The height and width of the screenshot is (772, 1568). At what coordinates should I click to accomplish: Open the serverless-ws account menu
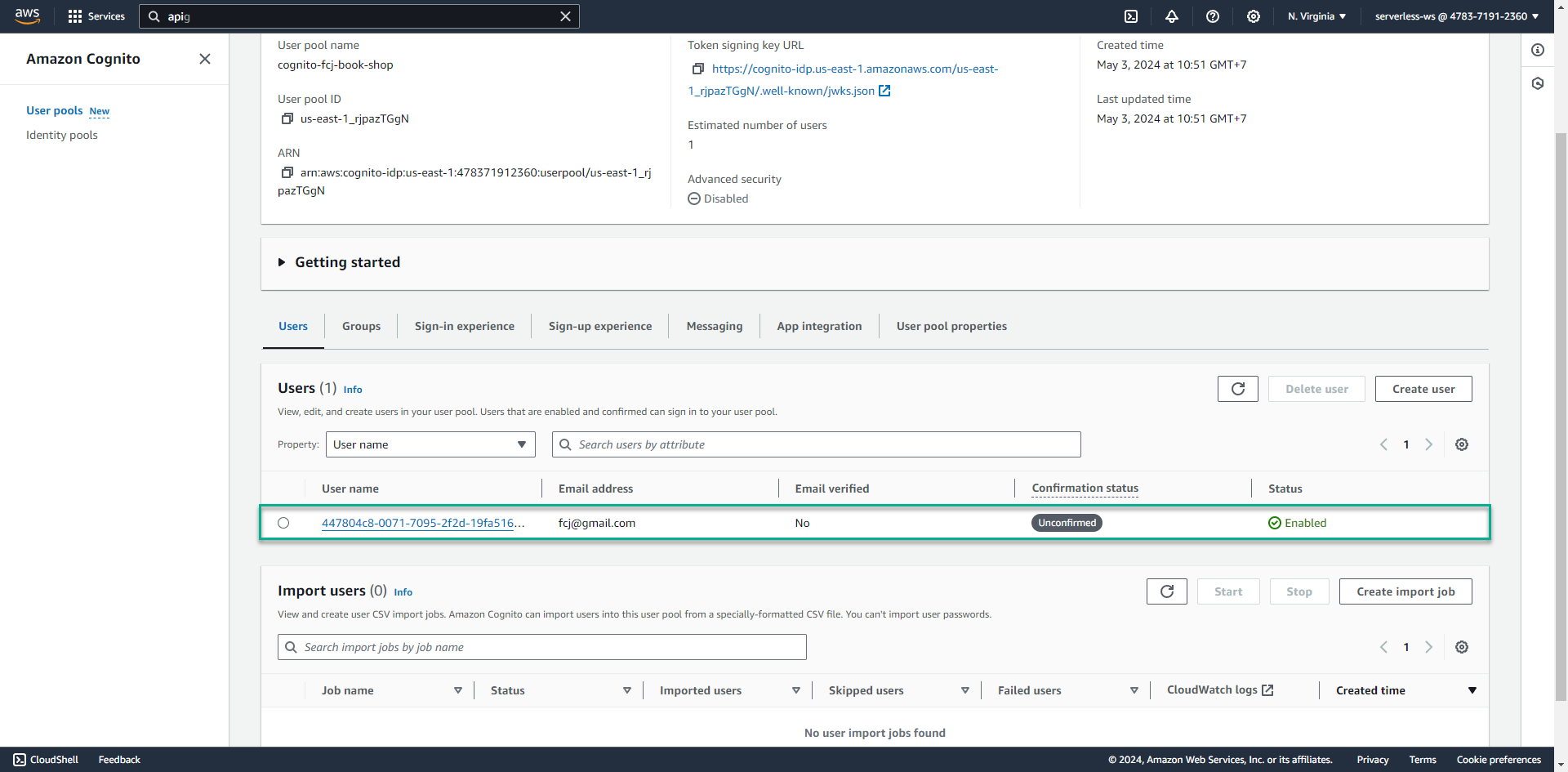pos(1456,16)
